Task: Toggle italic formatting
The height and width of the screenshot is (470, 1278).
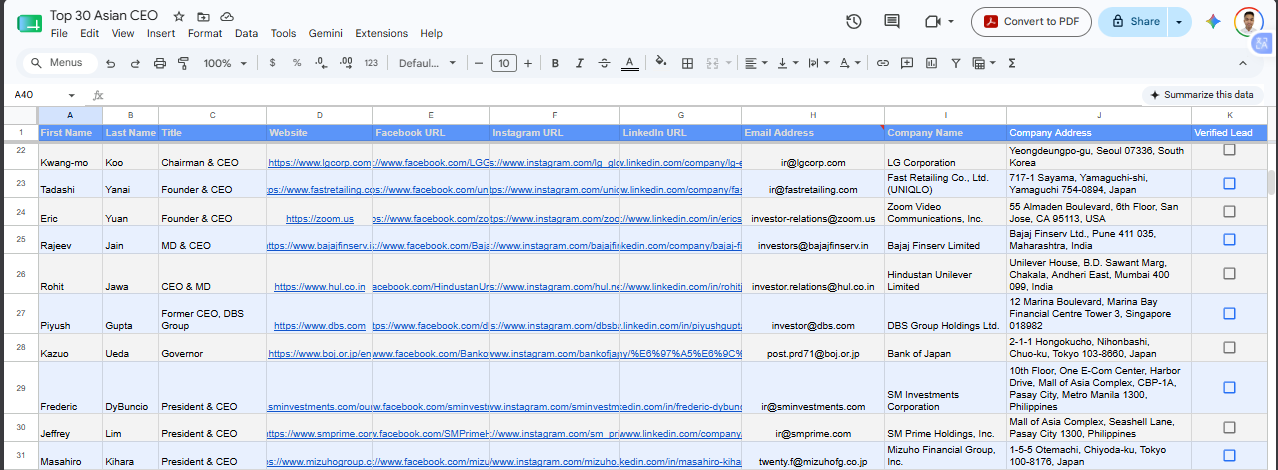Action: coord(579,63)
